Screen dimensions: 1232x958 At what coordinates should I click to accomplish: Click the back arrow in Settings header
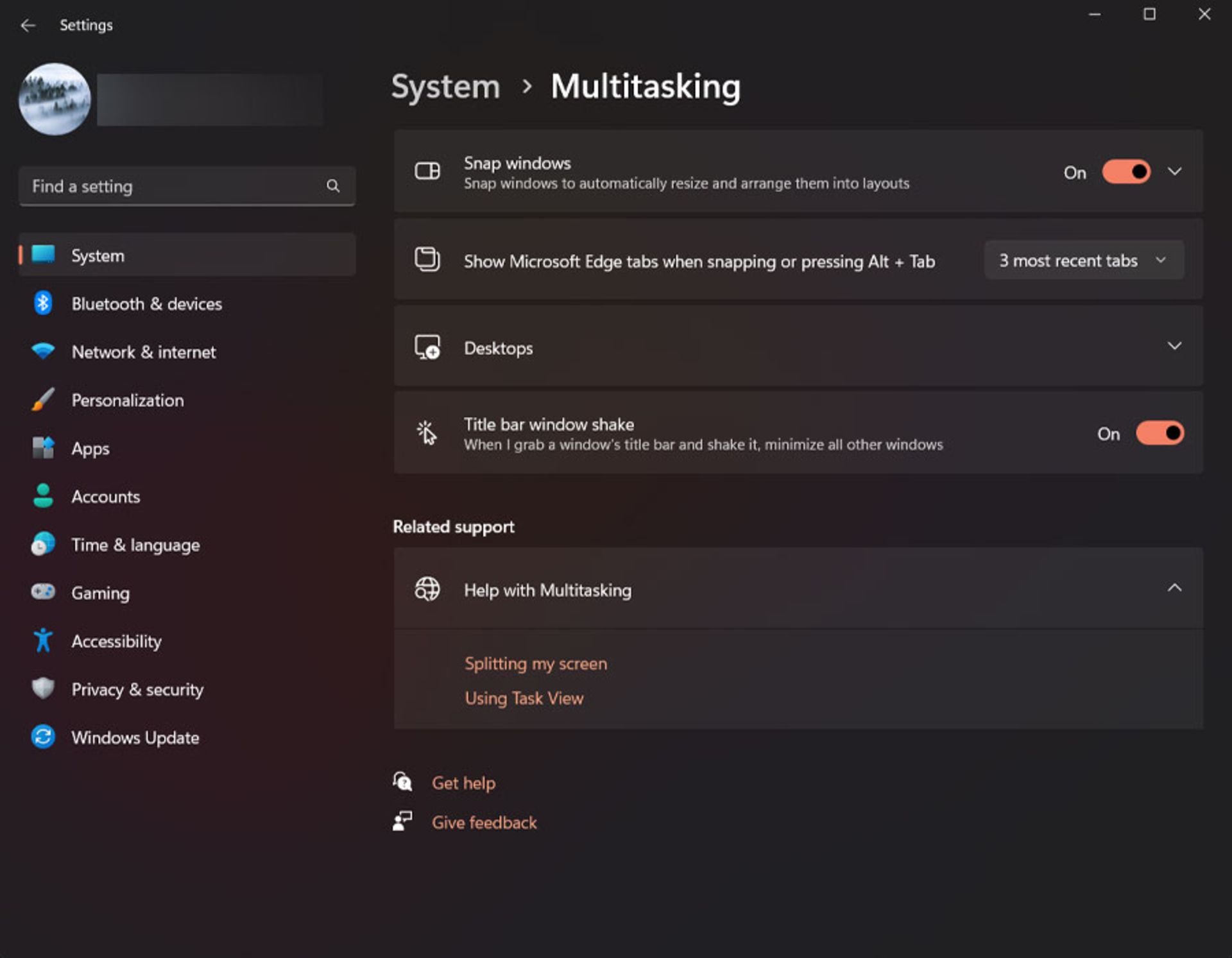point(28,25)
